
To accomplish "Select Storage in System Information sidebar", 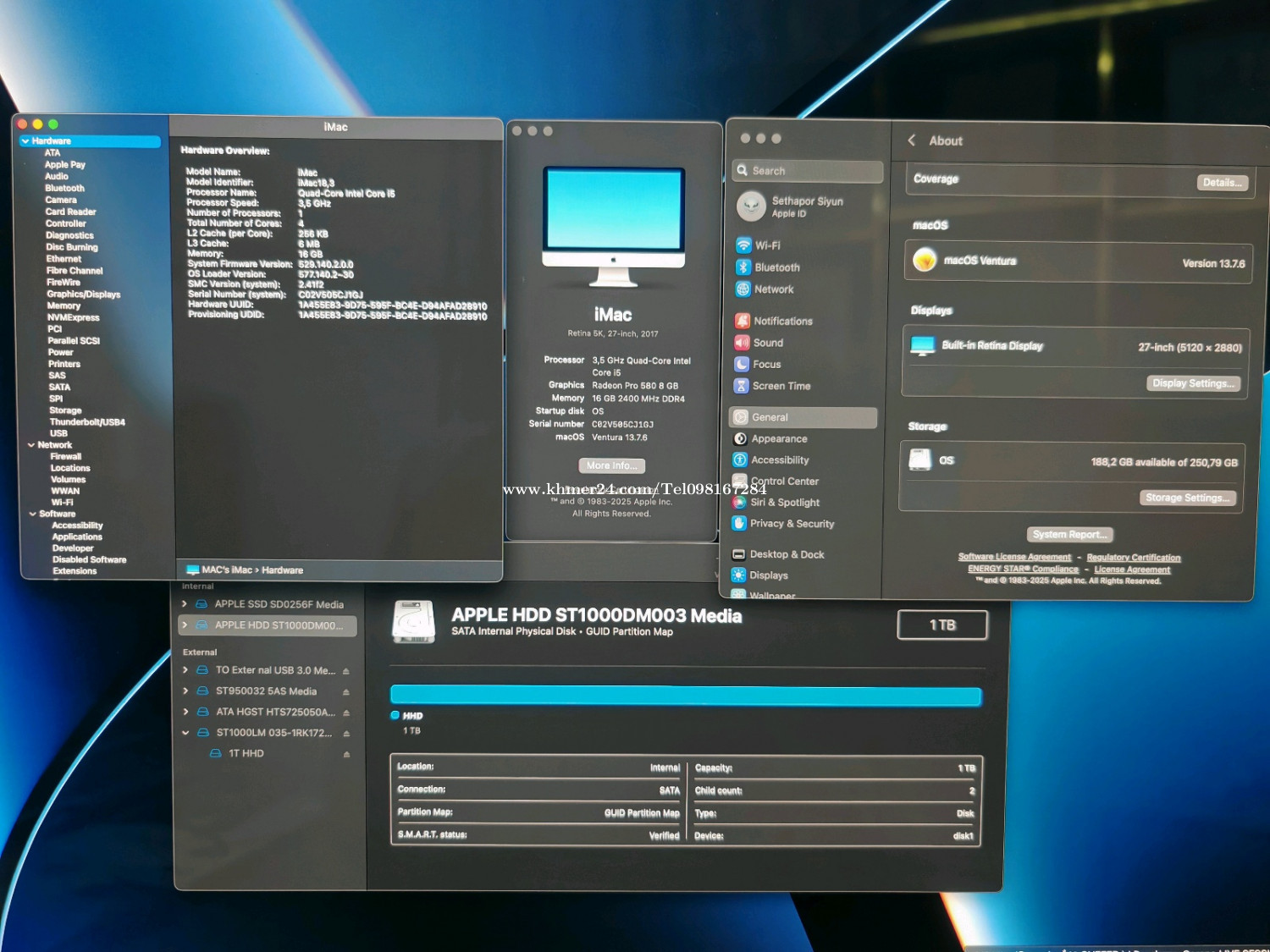I will pyautogui.click(x=65, y=410).
